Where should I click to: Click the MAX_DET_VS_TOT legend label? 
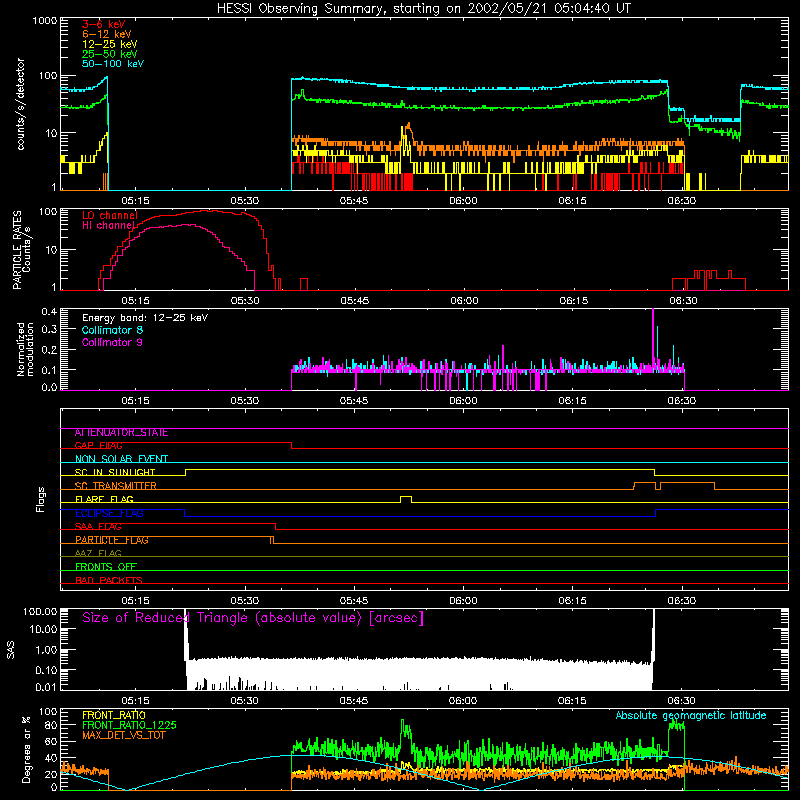point(123,735)
